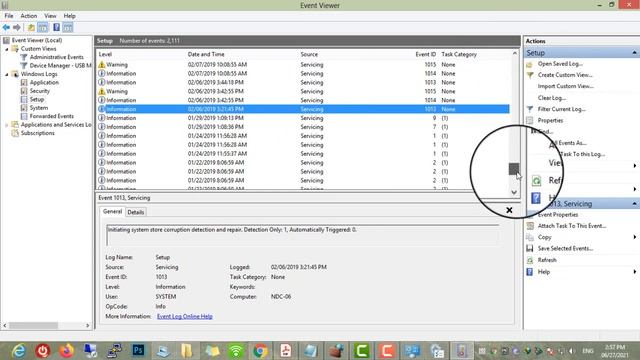Click the Copy action icon
640x360 pixels.
tap(530, 237)
